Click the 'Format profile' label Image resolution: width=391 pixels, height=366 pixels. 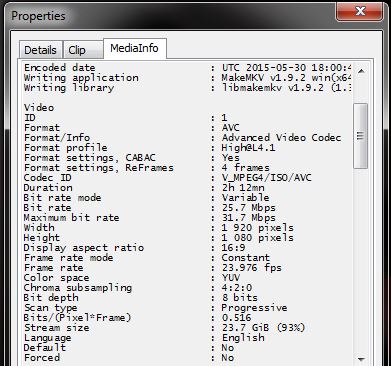[65, 148]
